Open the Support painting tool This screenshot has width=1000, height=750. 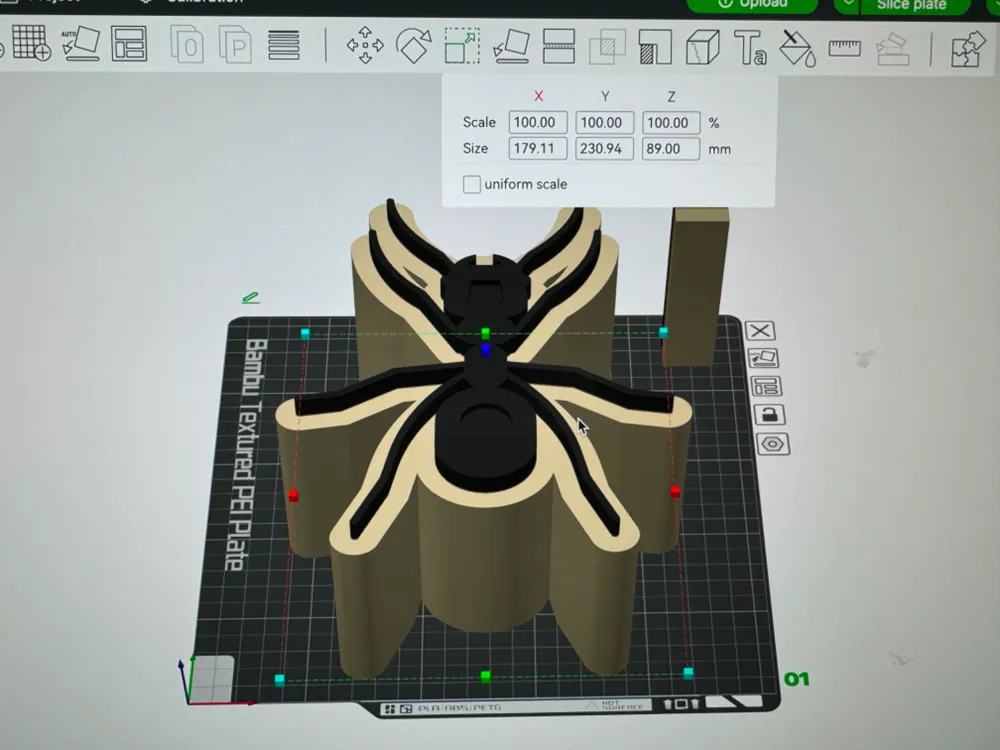click(x=655, y=47)
